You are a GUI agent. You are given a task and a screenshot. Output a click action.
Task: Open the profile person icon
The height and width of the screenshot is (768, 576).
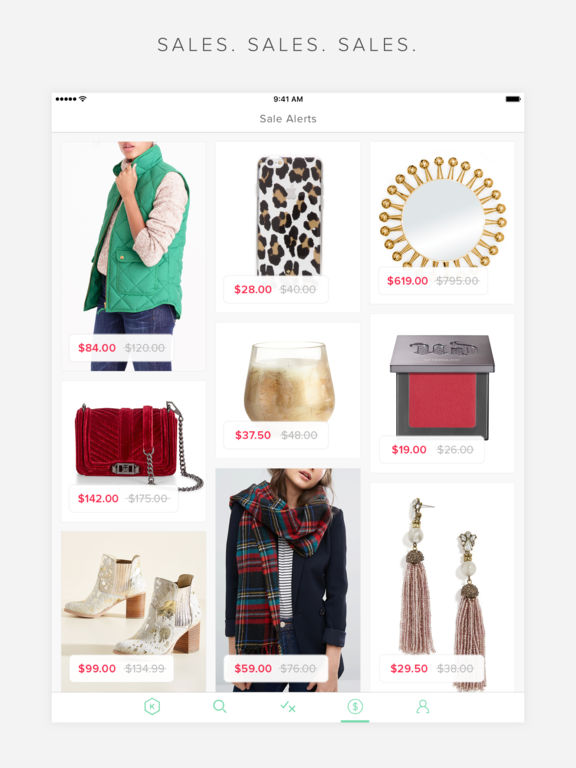point(423,706)
